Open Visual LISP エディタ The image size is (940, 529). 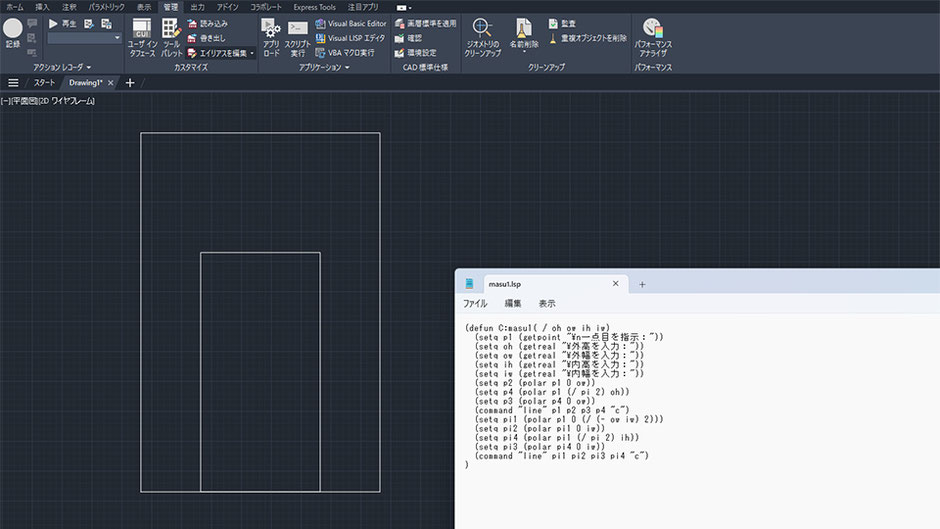[350, 38]
